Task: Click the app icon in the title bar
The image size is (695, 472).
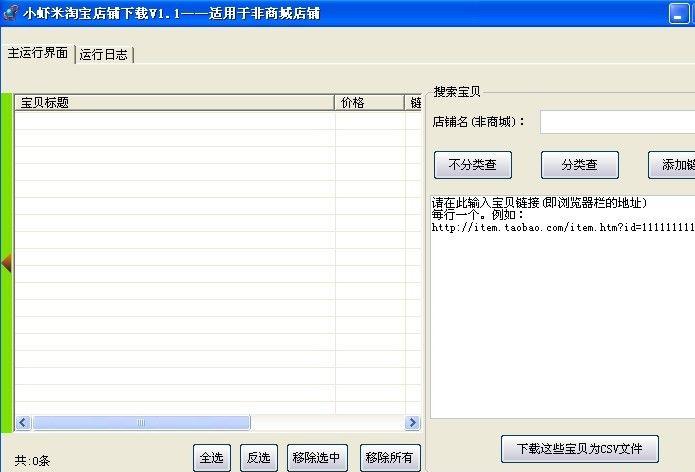Action: [10, 12]
